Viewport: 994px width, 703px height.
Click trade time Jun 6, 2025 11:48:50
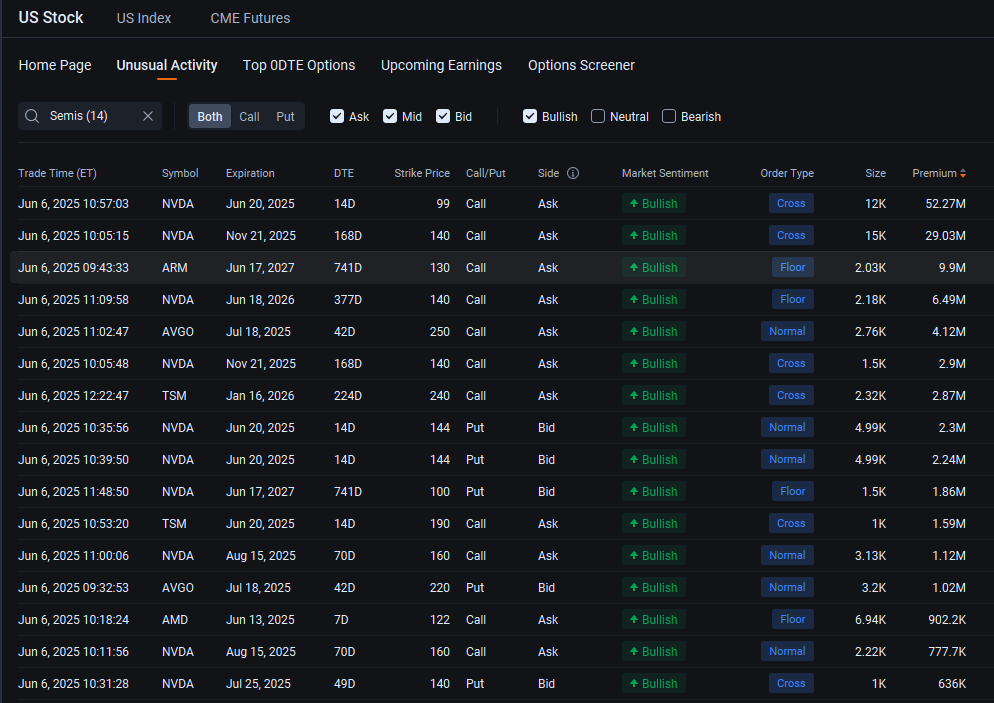(74, 491)
